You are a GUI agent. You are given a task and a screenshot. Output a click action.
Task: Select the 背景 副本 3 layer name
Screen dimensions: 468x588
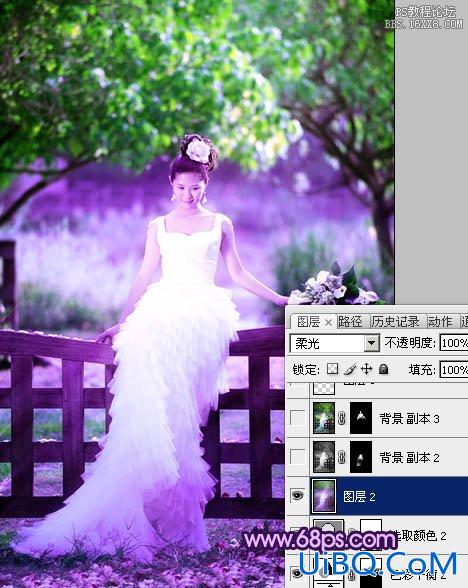click(410, 418)
